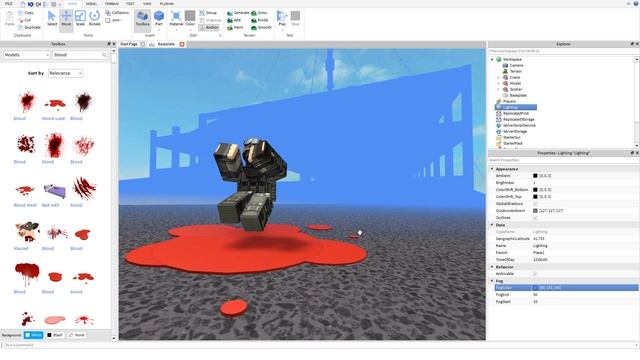Click terrain Generate
This screenshot has width=640, height=360.
238,13
